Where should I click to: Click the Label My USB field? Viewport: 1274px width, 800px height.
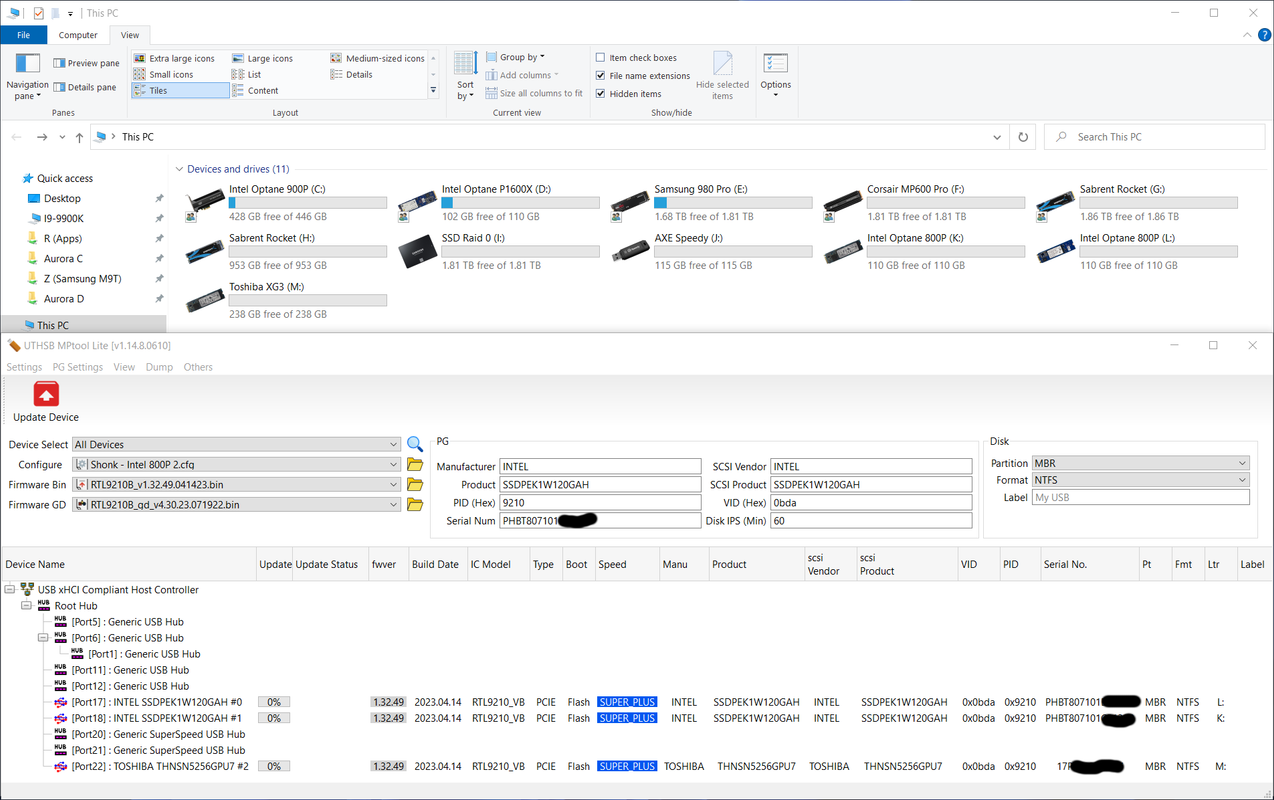pyautogui.click(x=1140, y=497)
